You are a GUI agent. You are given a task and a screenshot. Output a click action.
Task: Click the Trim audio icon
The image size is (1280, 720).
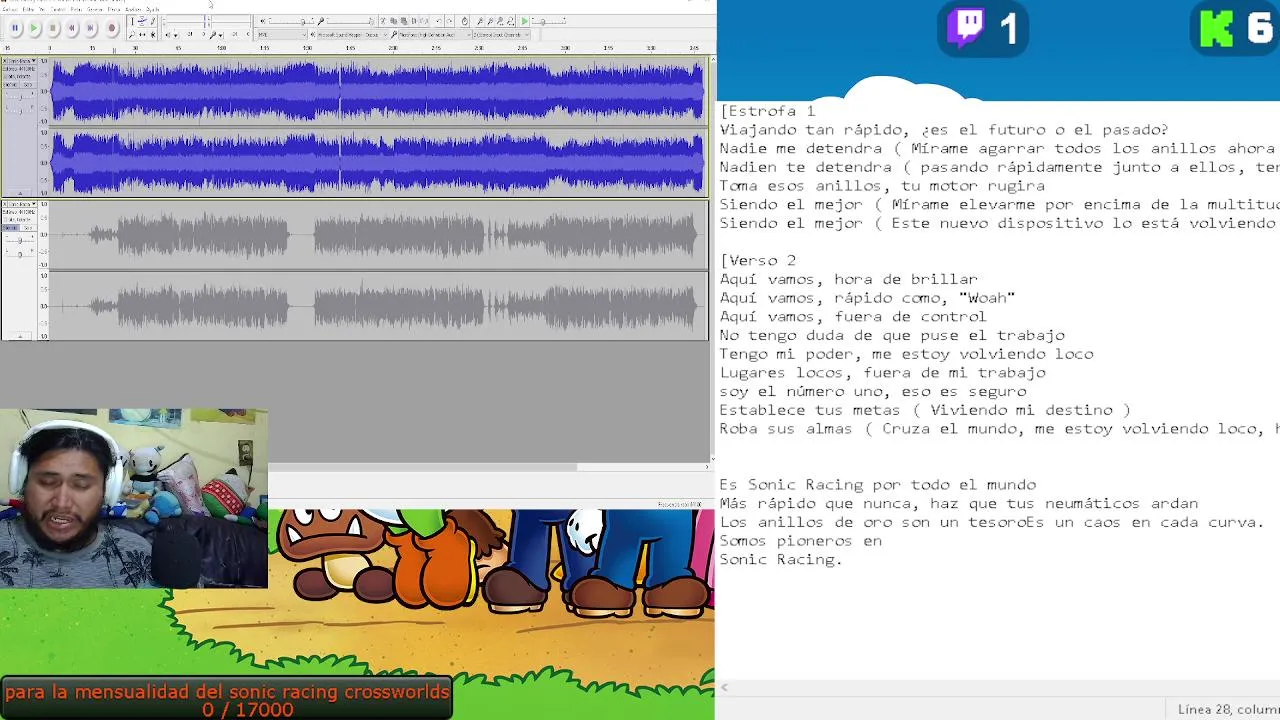coord(414,21)
